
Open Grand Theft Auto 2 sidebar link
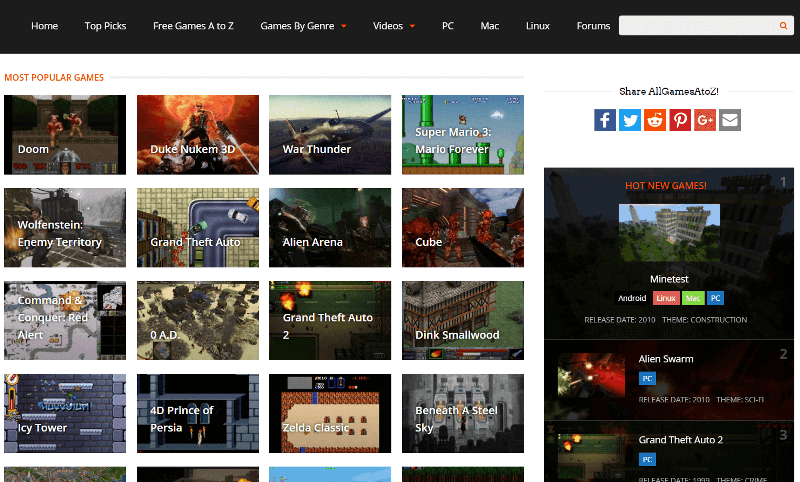[x=681, y=440]
